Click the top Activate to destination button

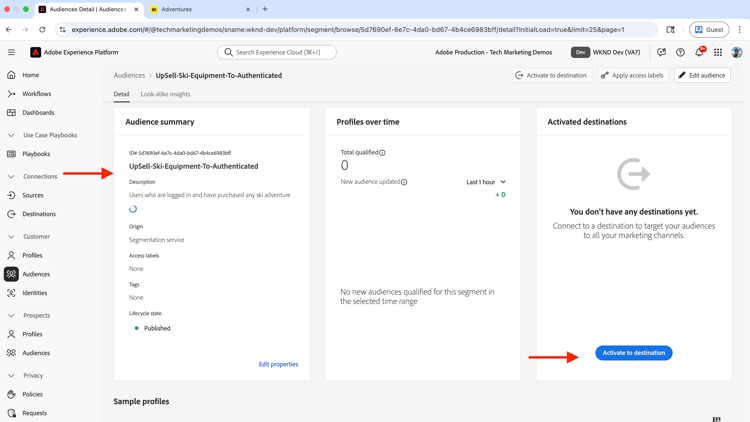point(551,75)
